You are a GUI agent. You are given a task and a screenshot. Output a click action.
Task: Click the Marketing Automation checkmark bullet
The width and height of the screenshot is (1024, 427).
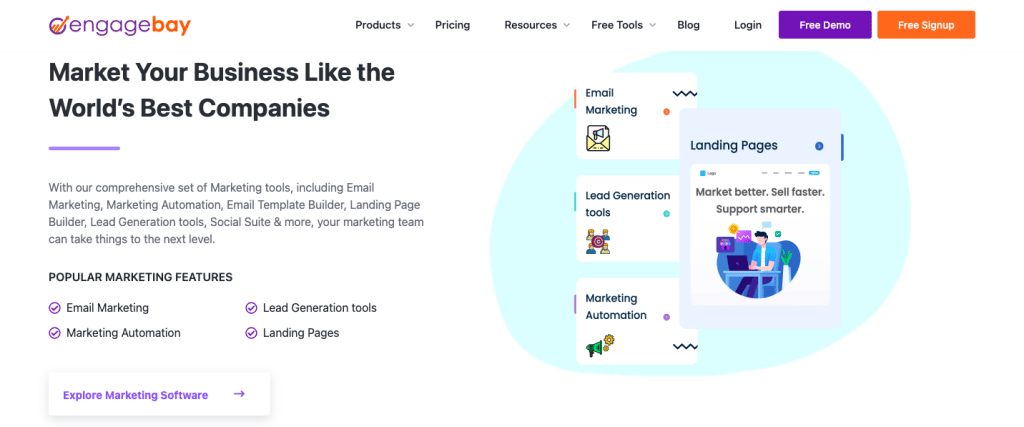point(54,333)
